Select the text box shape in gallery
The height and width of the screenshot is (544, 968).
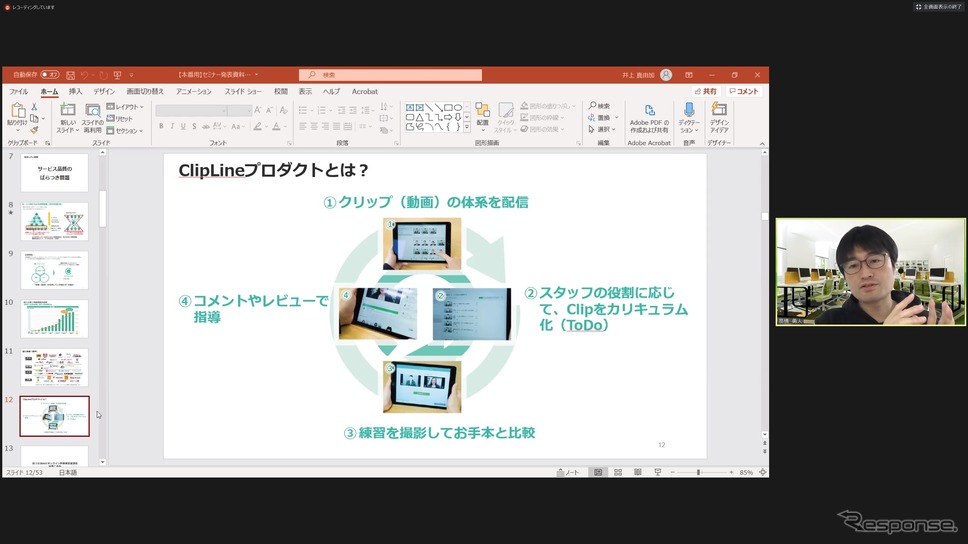pyautogui.click(x=410, y=107)
